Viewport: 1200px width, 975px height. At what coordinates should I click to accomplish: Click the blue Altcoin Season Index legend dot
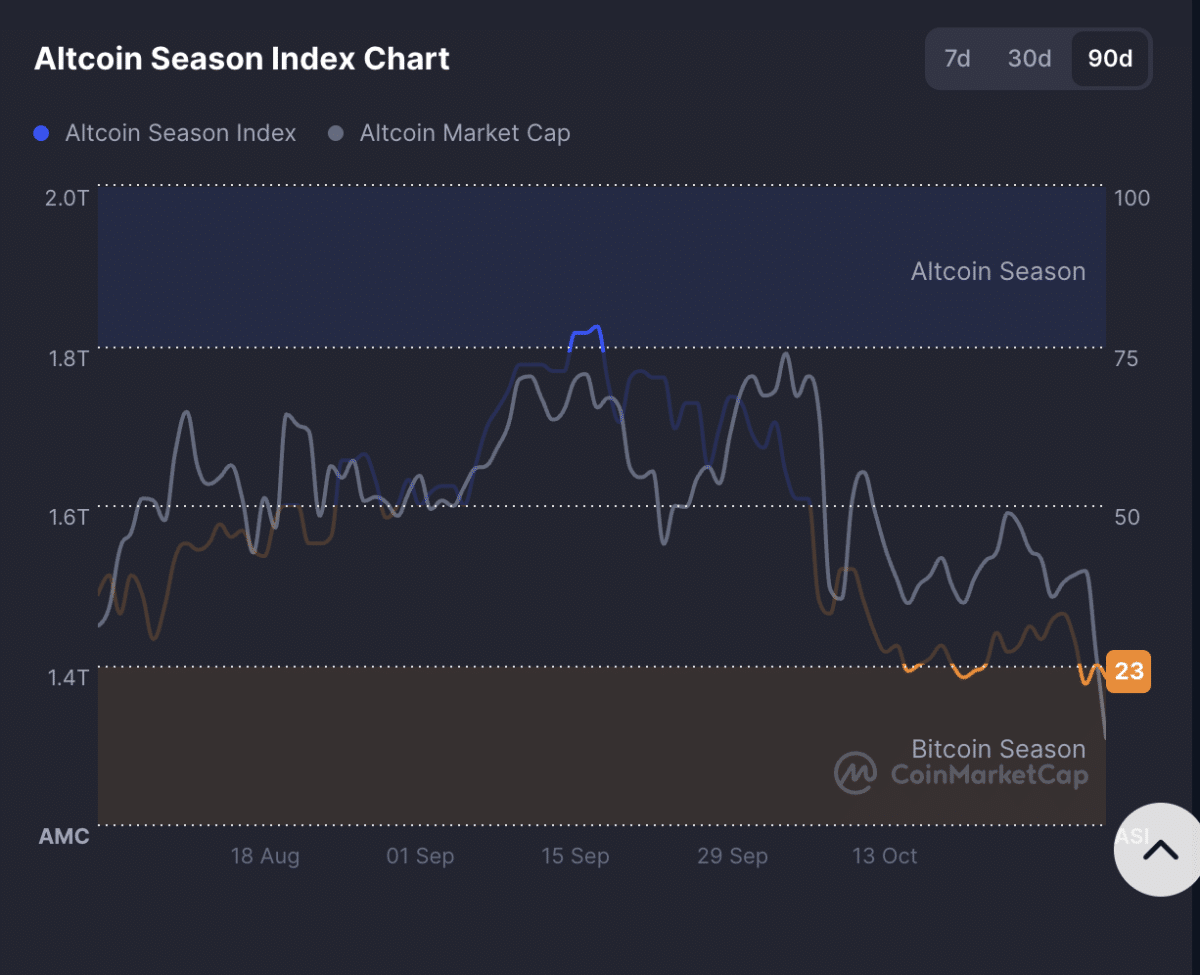[x=41, y=132]
